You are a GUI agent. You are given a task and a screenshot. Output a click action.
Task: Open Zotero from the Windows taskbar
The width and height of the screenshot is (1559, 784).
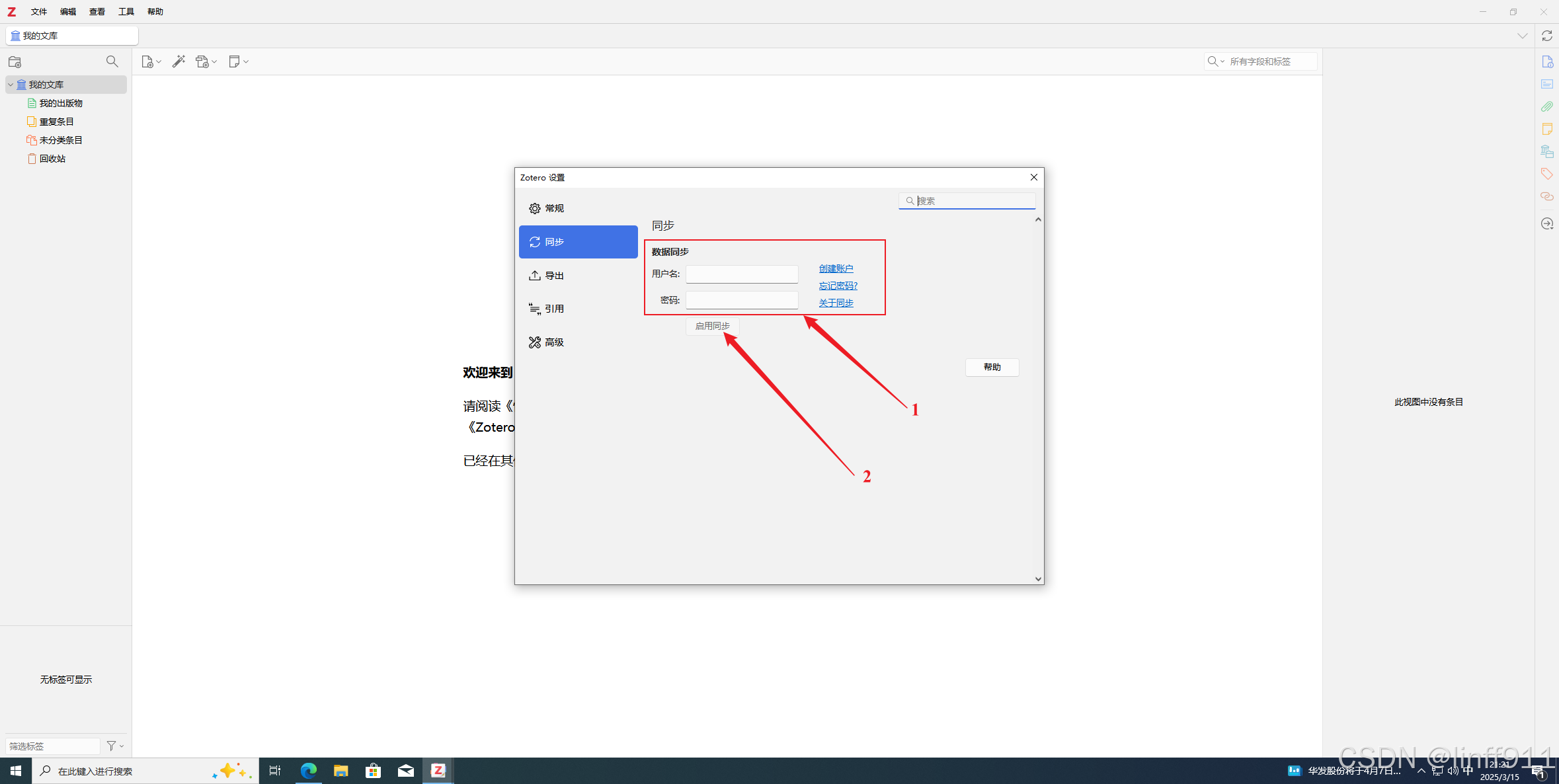click(x=438, y=770)
